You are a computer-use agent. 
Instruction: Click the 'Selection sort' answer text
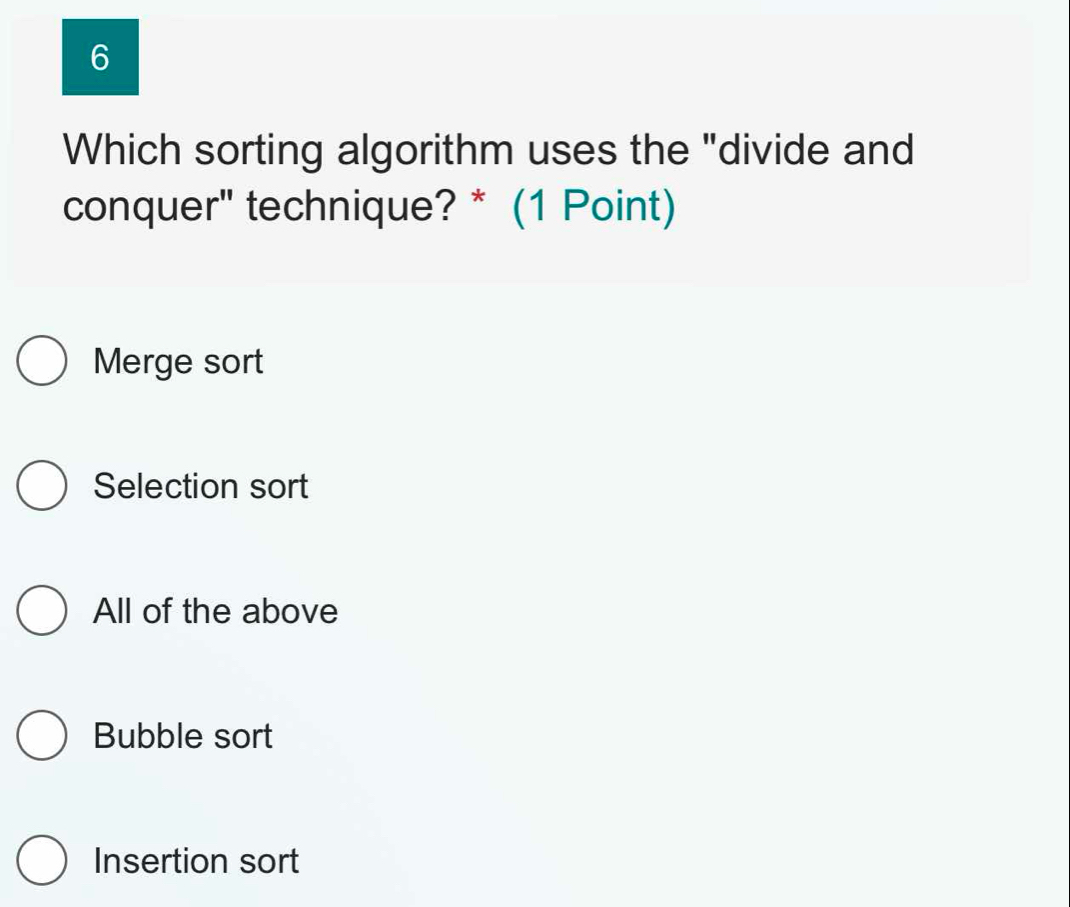point(201,487)
